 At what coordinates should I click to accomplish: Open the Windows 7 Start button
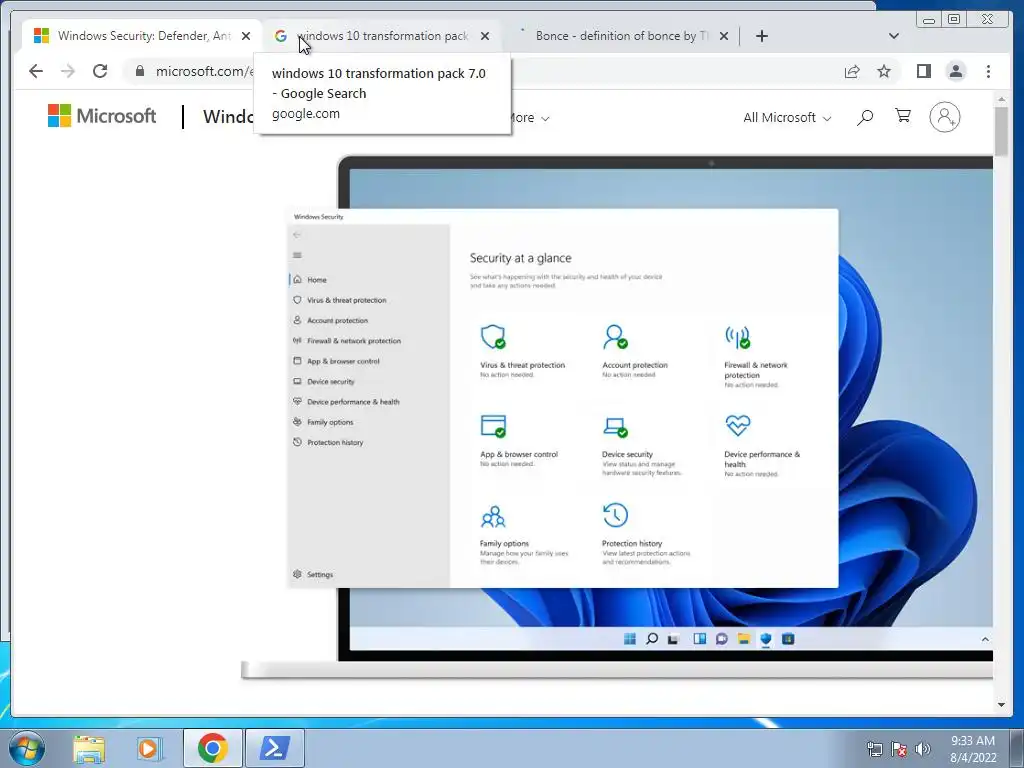click(26, 748)
